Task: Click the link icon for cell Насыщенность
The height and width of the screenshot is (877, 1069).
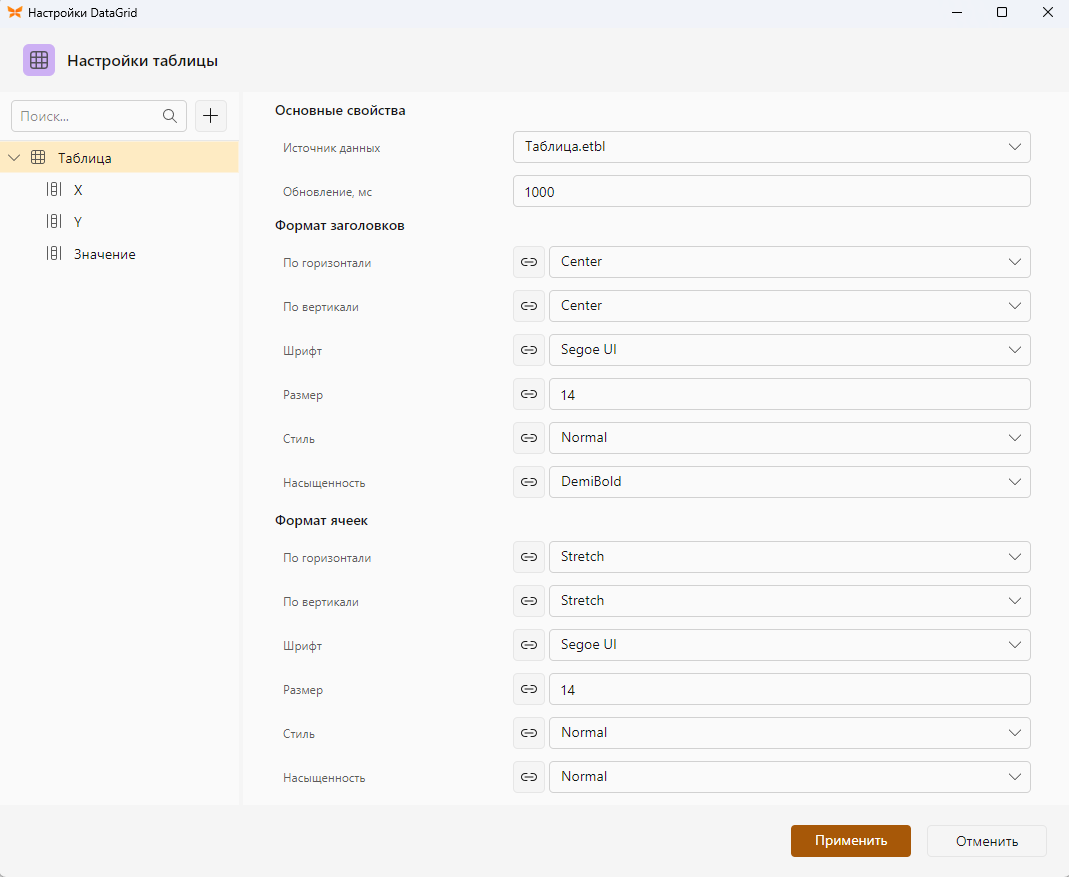Action: 529,777
